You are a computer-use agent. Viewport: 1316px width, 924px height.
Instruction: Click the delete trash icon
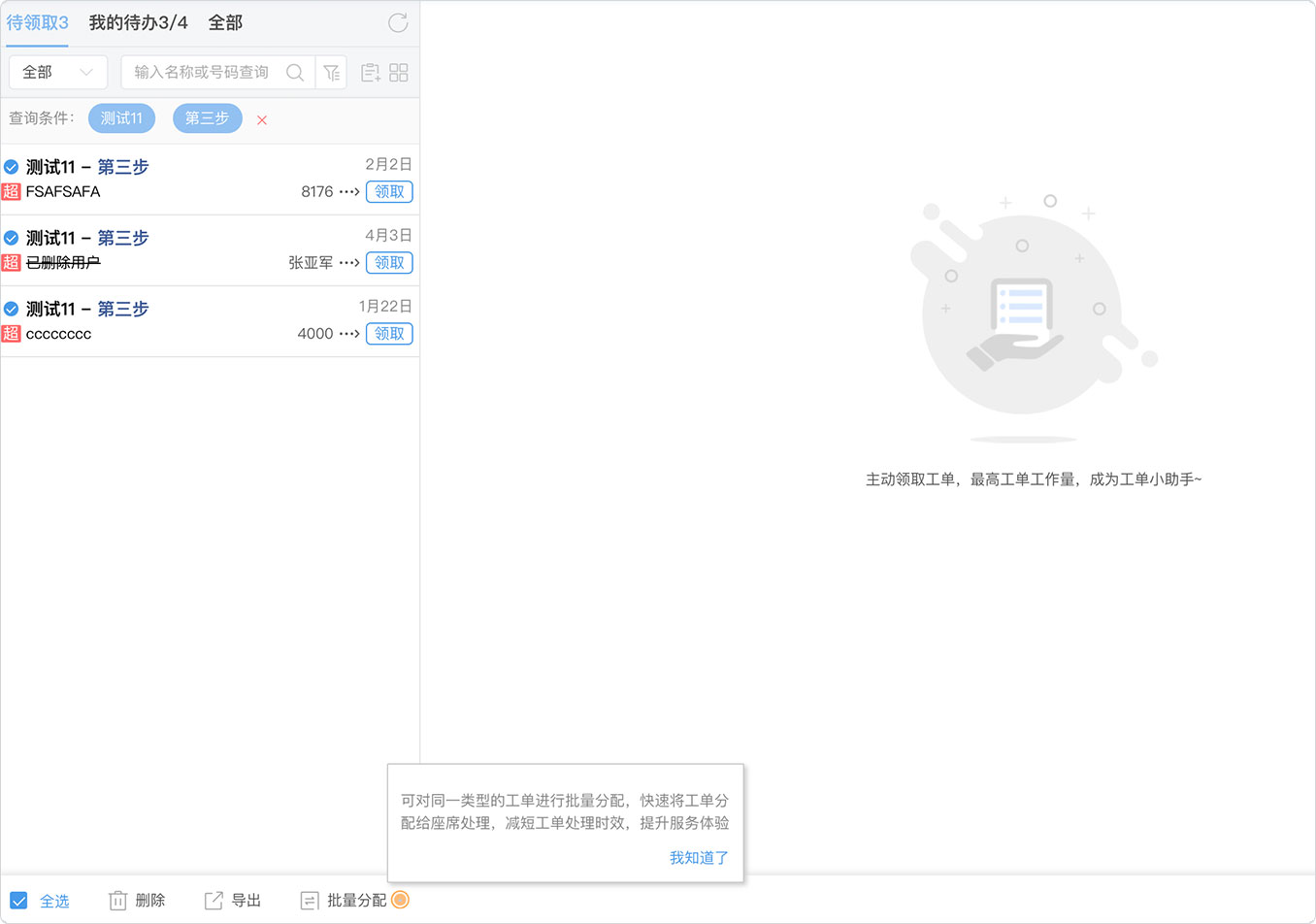click(x=117, y=901)
